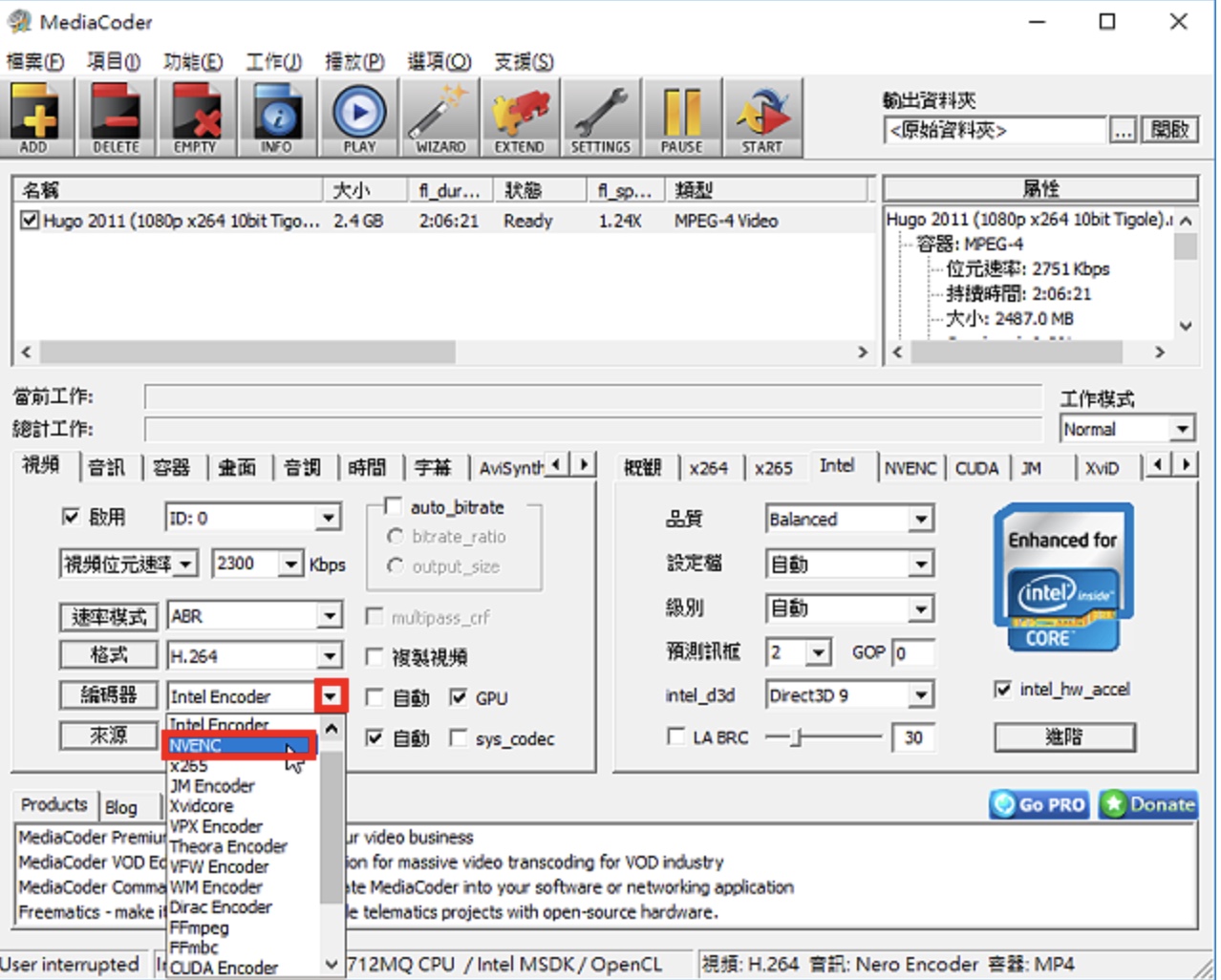Click the Intel Core badge image
The image size is (1221, 980).
click(x=1062, y=578)
